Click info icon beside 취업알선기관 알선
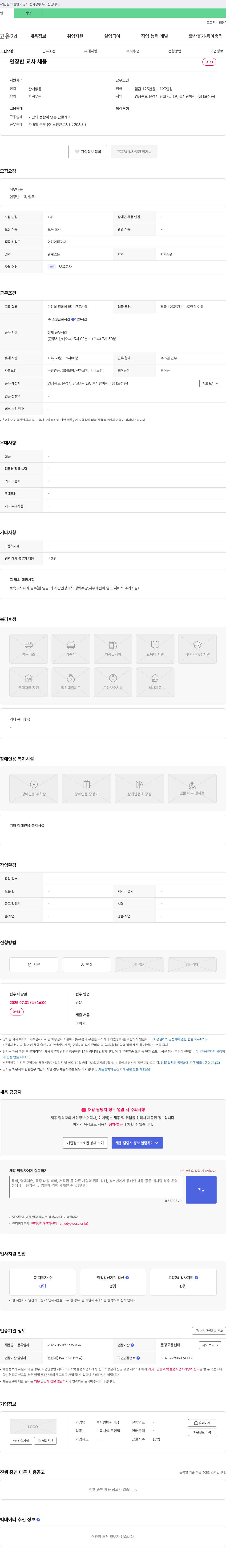Viewport: 226px width, 1568px height. [127, 1278]
